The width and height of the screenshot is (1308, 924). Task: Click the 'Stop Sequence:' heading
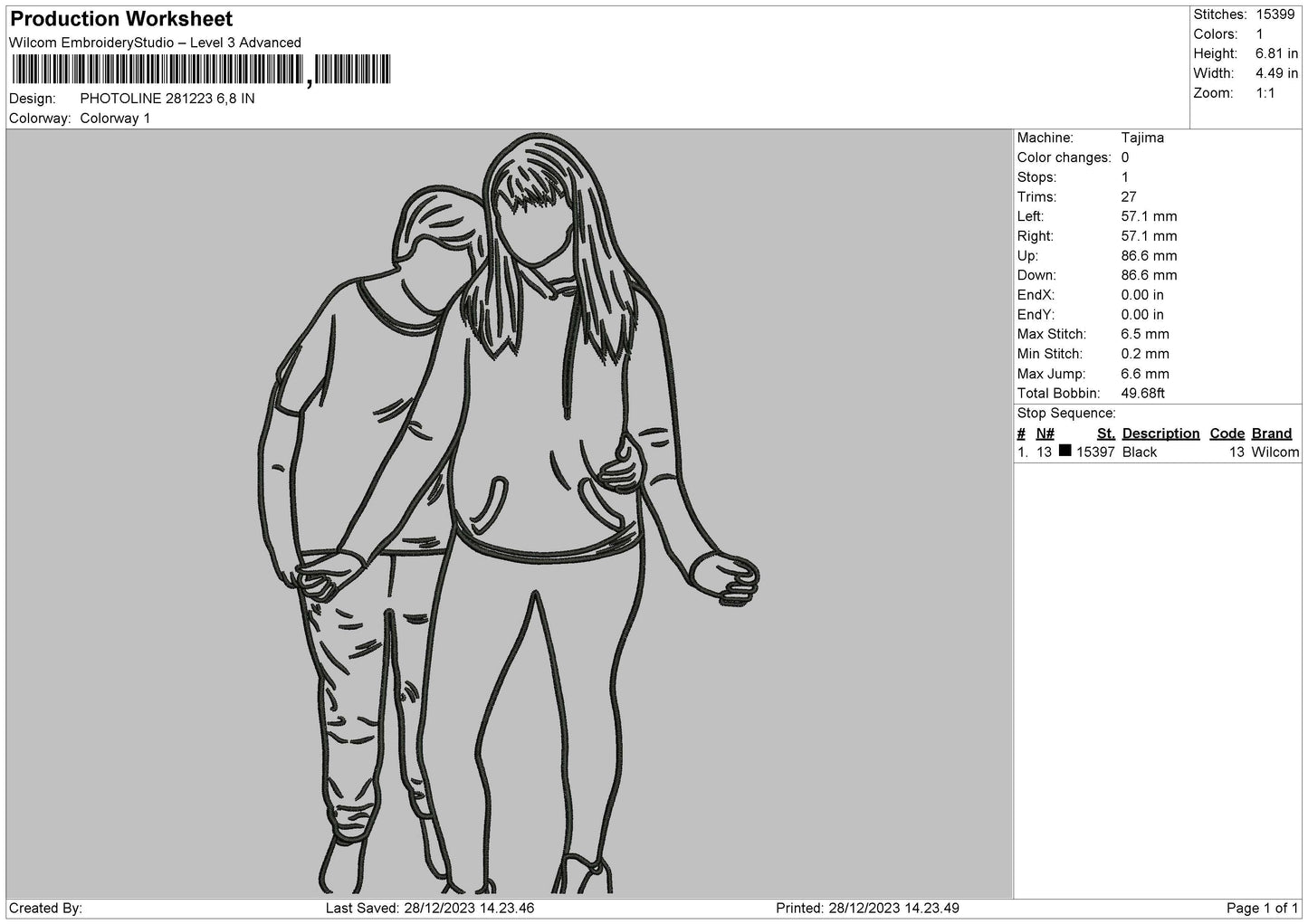click(x=1066, y=414)
